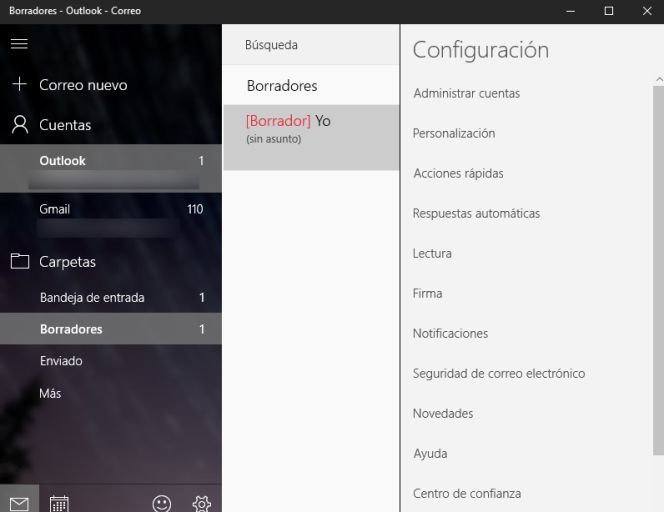Open Novedades entry

443,413
